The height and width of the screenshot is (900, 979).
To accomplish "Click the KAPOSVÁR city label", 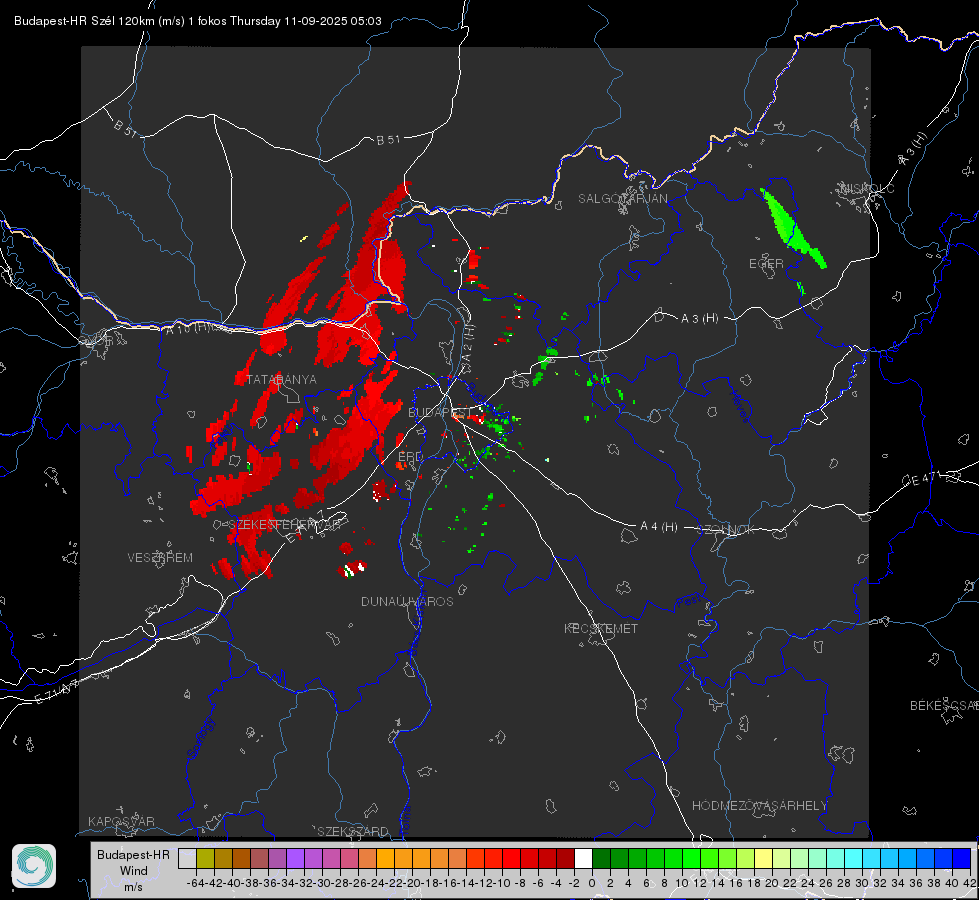I will [121, 821].
